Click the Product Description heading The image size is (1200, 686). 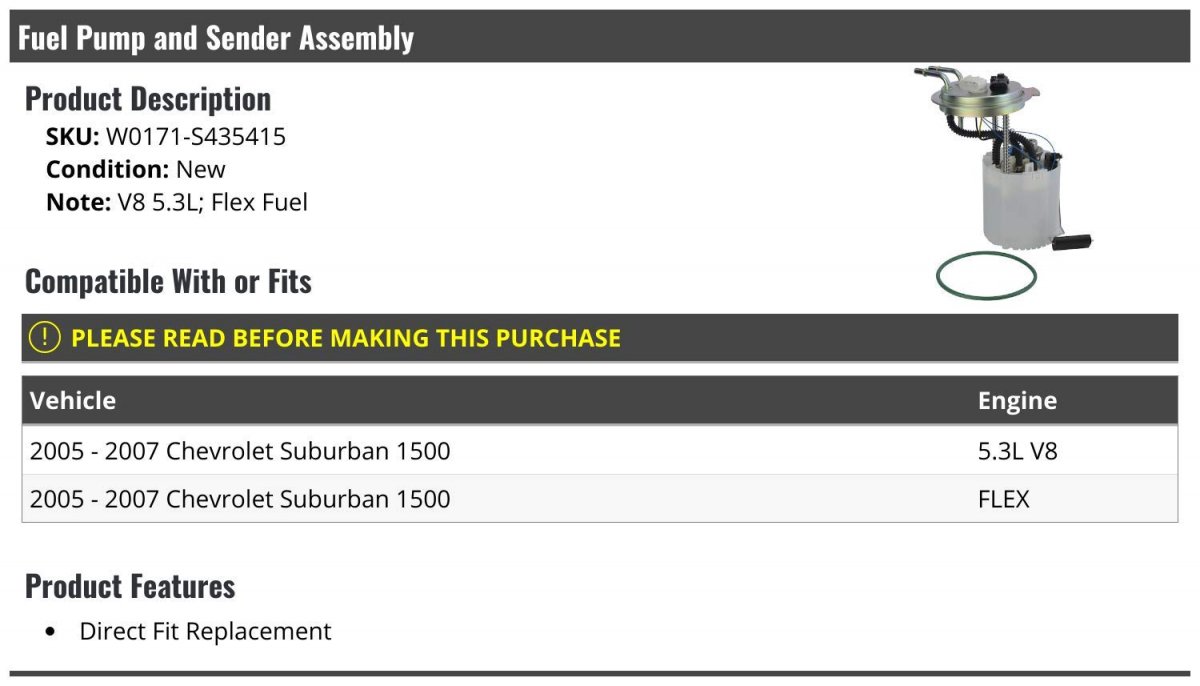pyautogui.click(x=148, y=99)
